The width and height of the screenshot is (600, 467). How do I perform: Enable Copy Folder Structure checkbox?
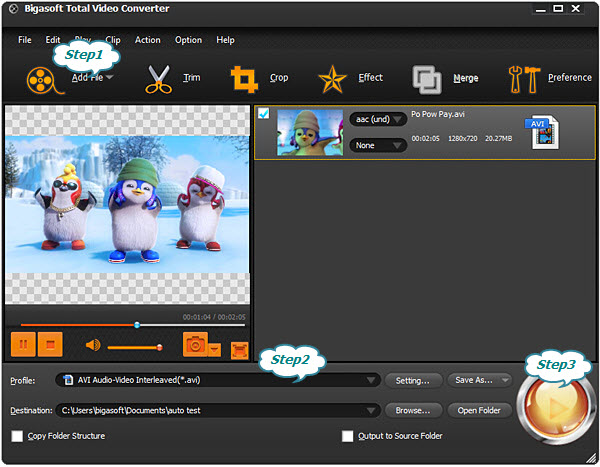pos(17,436)
